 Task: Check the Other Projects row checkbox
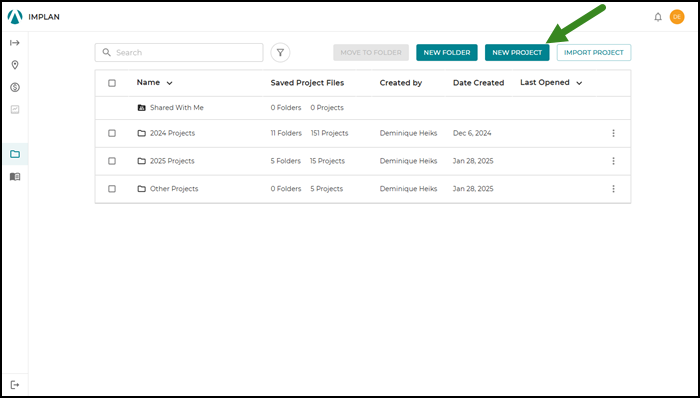tap(112, 189)
